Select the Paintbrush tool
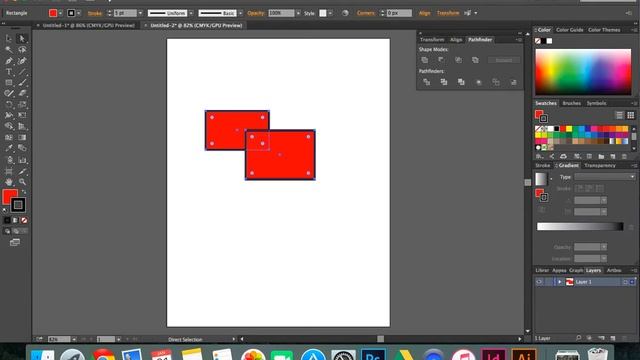 point(22,82)
